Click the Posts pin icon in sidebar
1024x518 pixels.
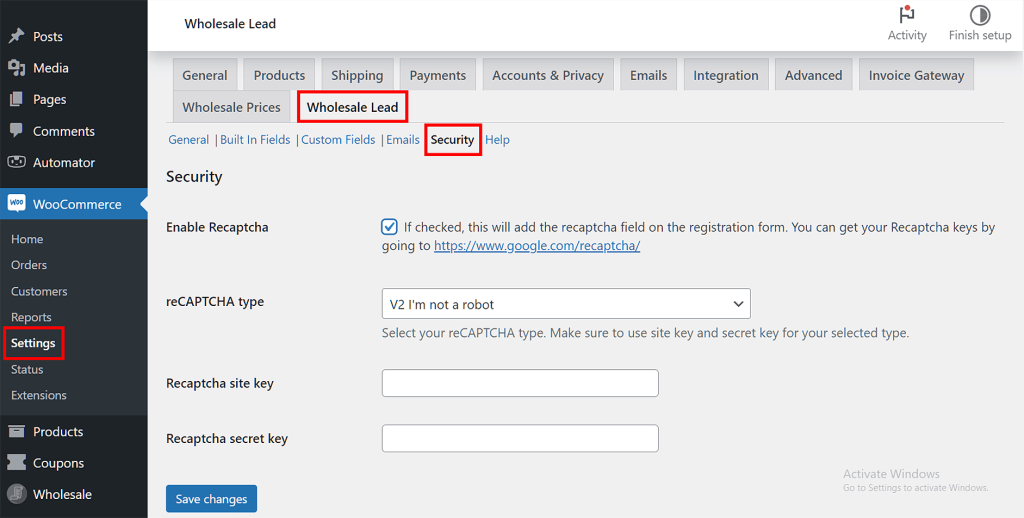(x=16, y=36)
